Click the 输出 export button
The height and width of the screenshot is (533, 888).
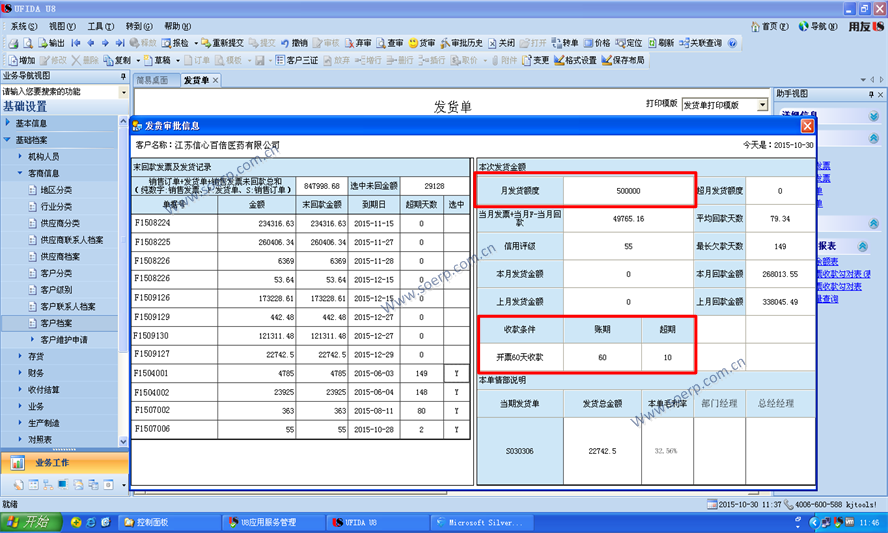pos(51,43)
